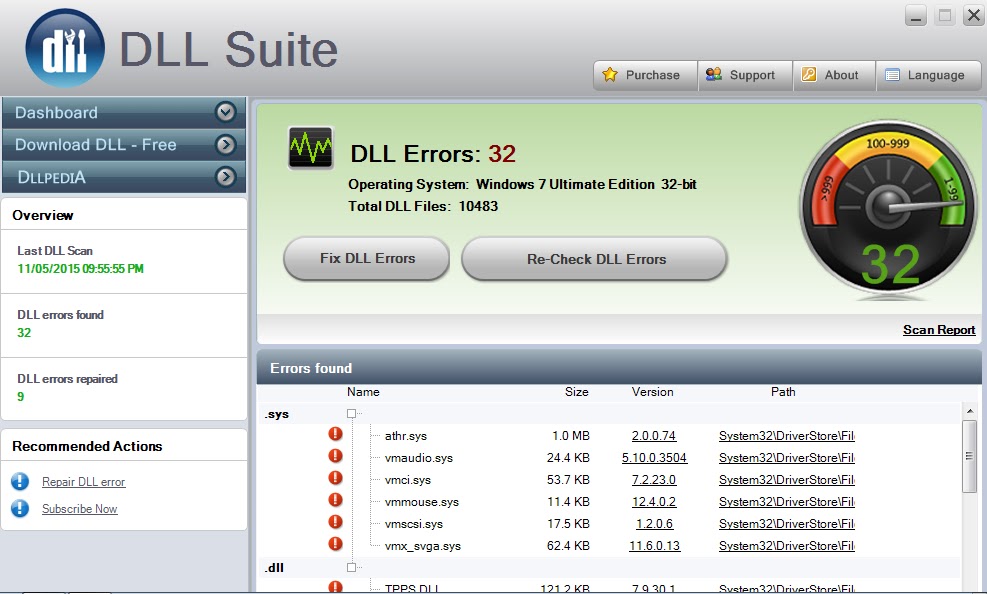The width and height of the screenshot is (987, 594).
Task: Select the vmscsi.sys row name
Action: tap(414, 524)
